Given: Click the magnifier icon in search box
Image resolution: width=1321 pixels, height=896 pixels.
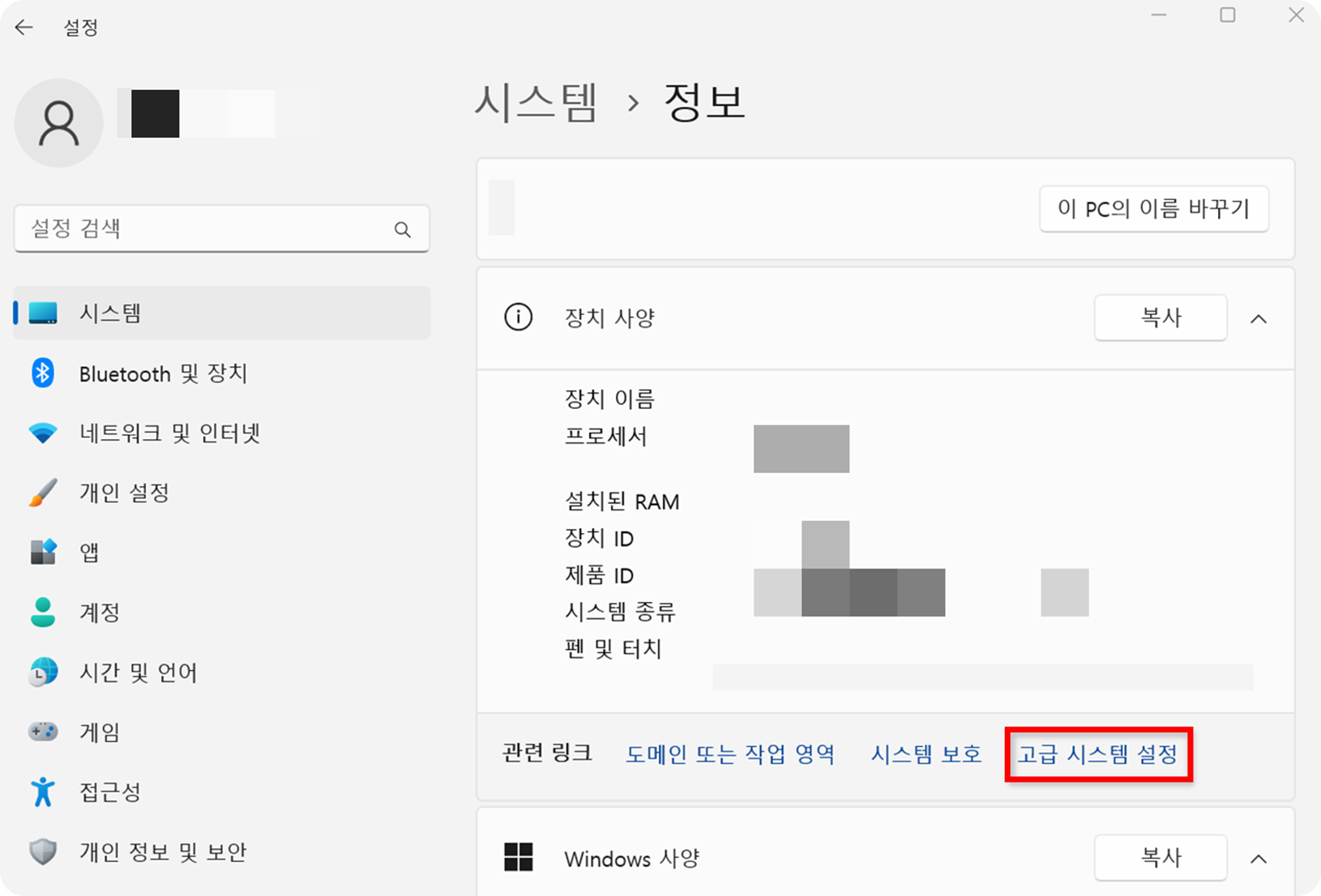Looking at the screenshot, I should point(403,230).
